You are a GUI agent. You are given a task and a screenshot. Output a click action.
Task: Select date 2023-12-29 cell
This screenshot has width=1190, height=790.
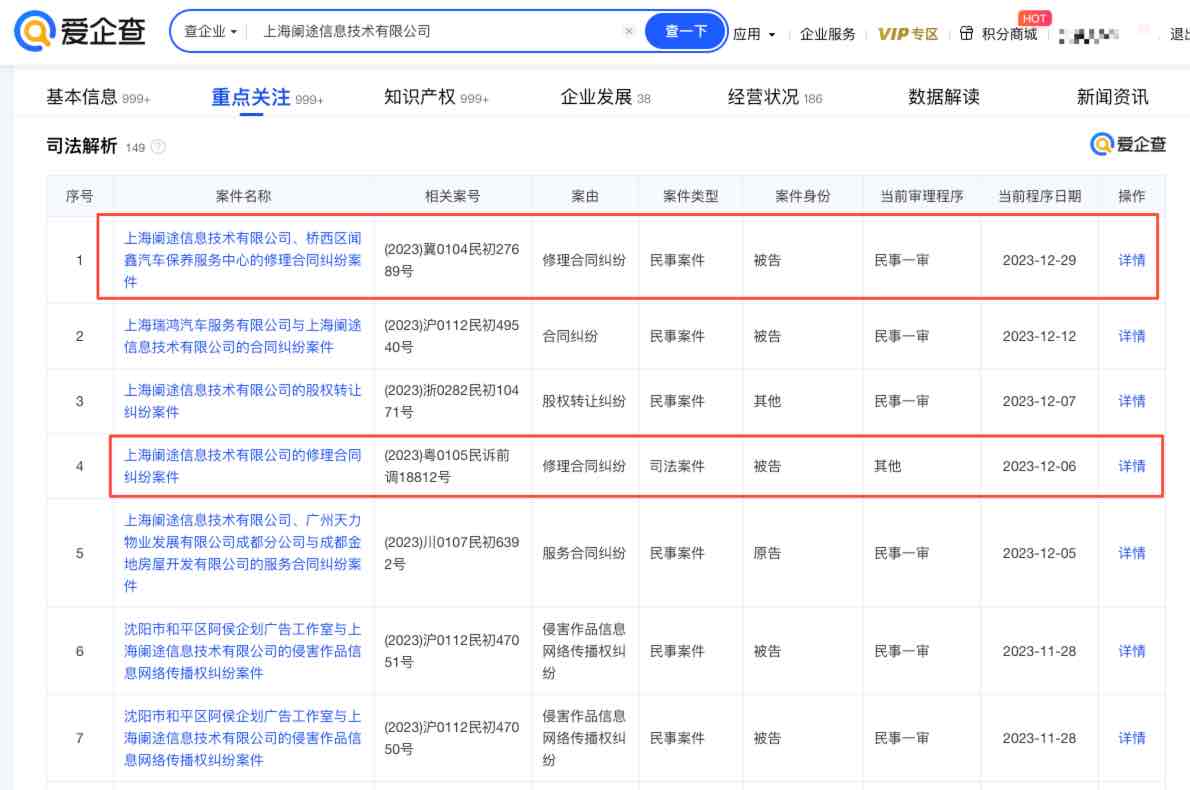(1039, 260)
